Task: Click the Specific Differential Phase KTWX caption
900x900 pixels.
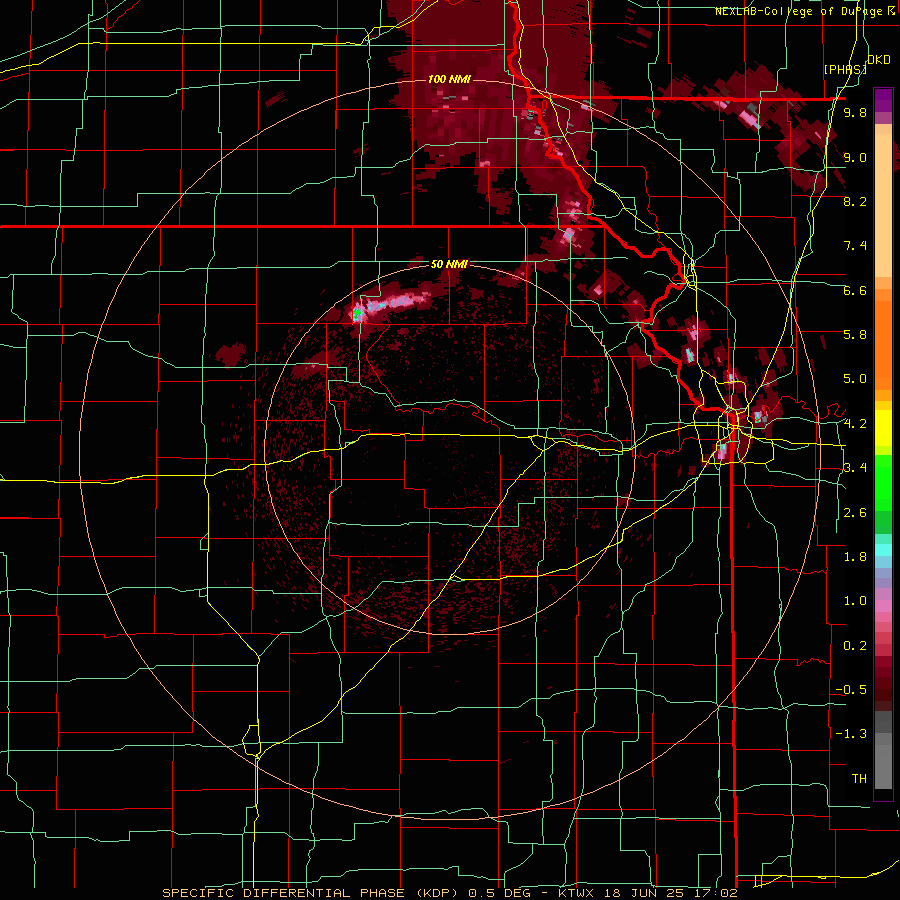Action: tap(449, 893)
